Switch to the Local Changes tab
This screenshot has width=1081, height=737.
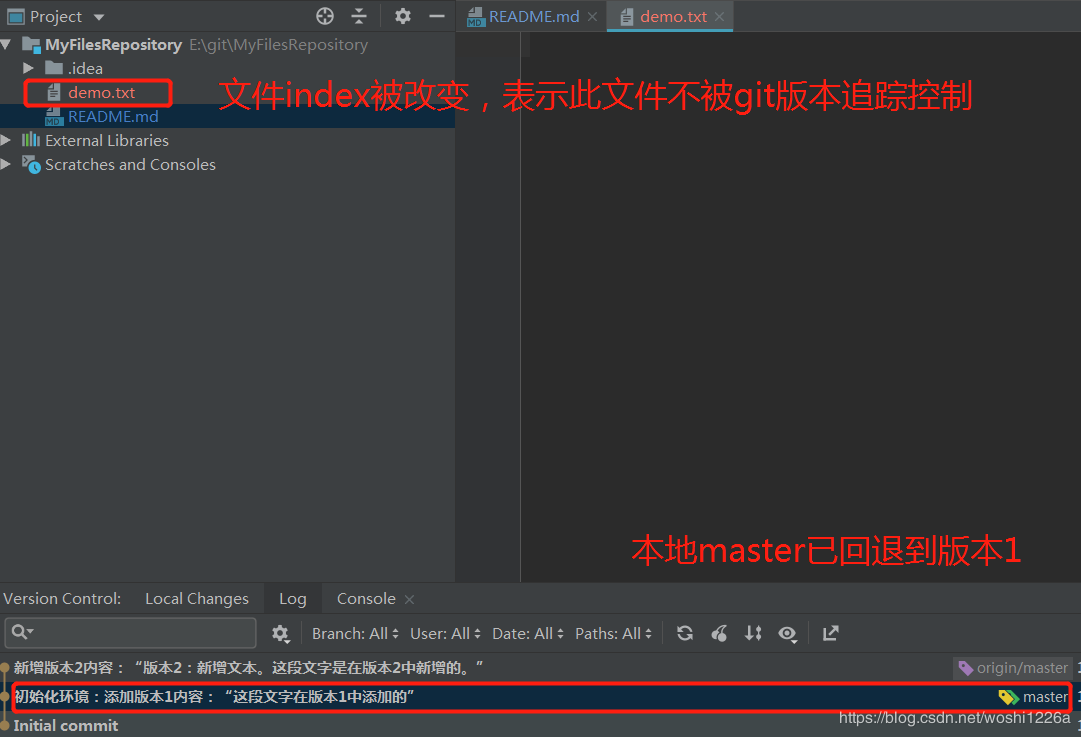pyautogui.click(x=196, y=598)
